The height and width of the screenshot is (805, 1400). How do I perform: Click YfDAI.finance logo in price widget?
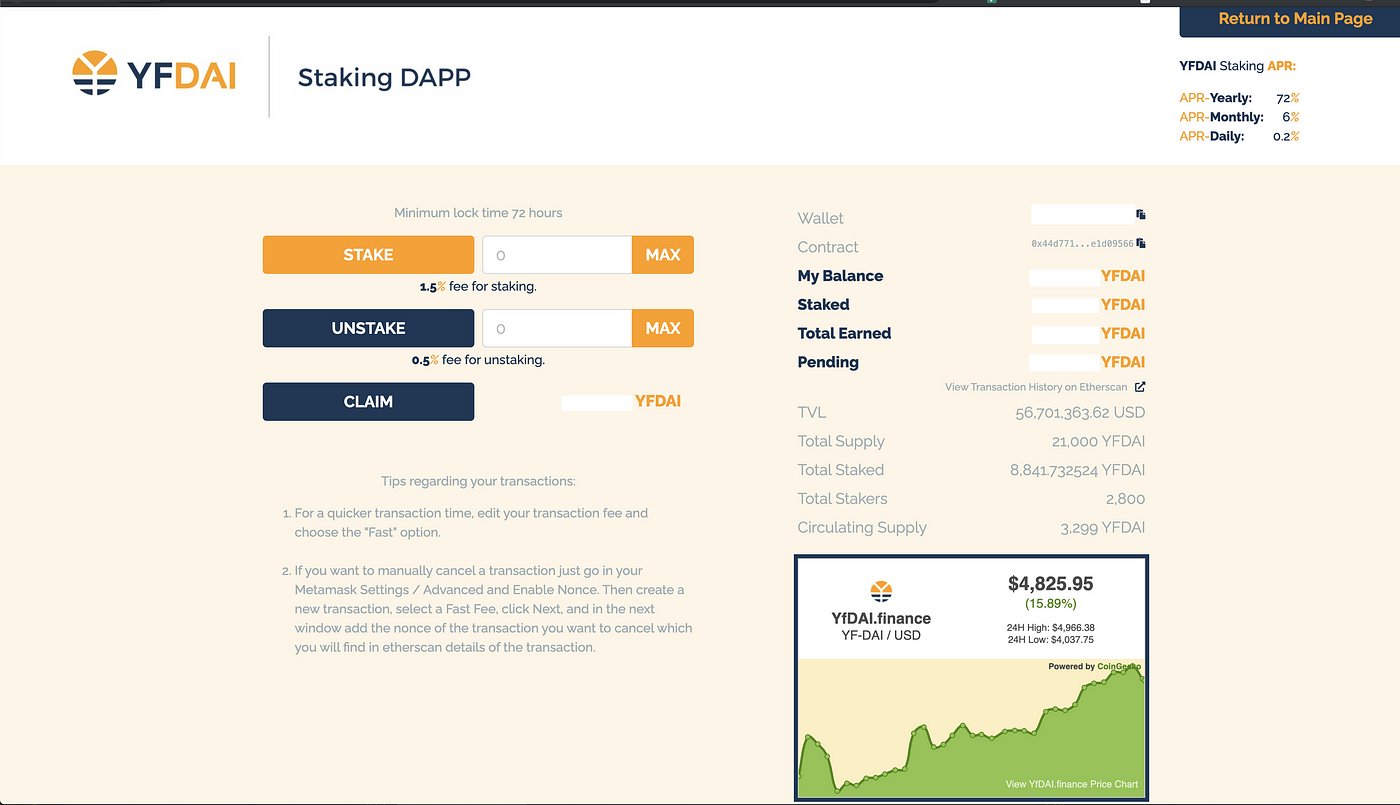[x=881, y=591]
